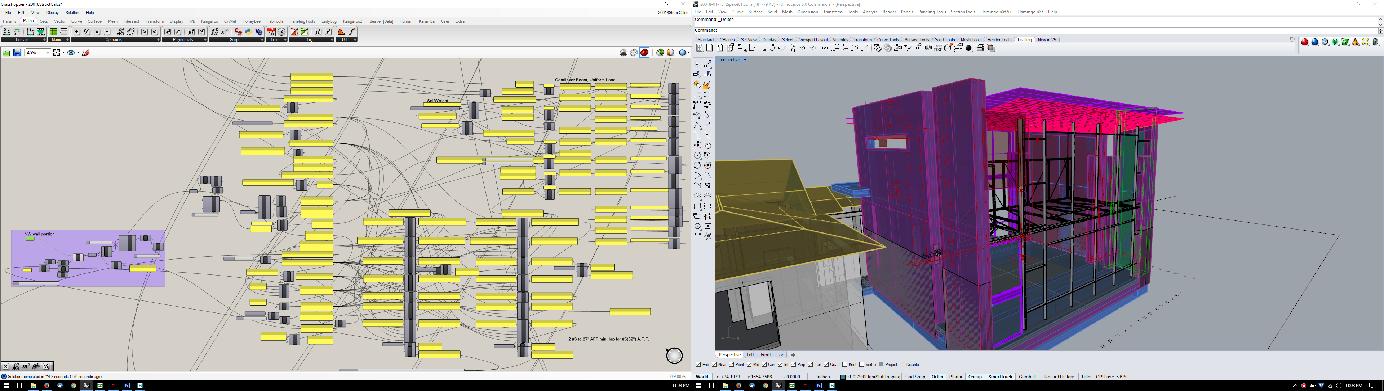Toggle SmartTrack in Rhino status bar
Viewport: 1384px width, 391px height.
(x=1000, y=376)
